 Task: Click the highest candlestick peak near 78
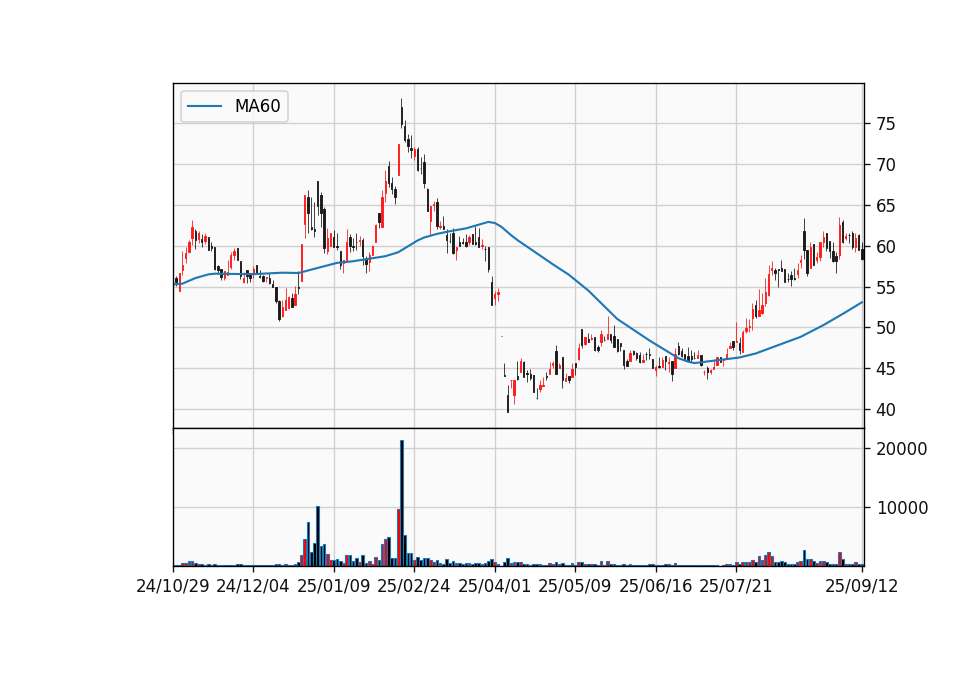[402, 113]
